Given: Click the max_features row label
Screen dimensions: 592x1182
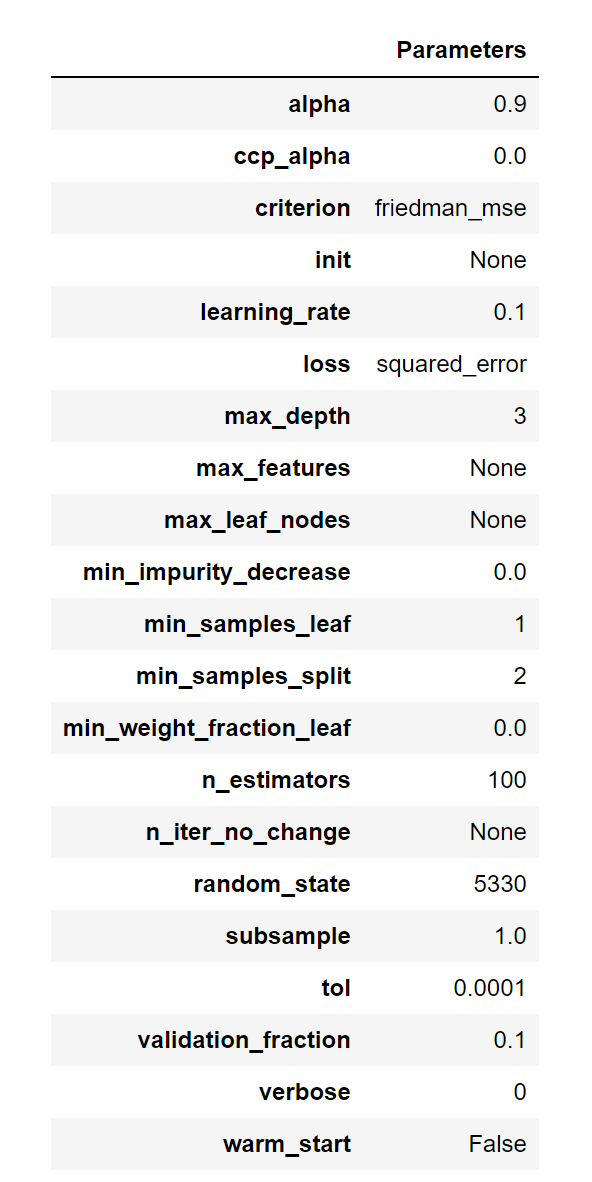Looking at the screenshot, I should pos(273,468).
